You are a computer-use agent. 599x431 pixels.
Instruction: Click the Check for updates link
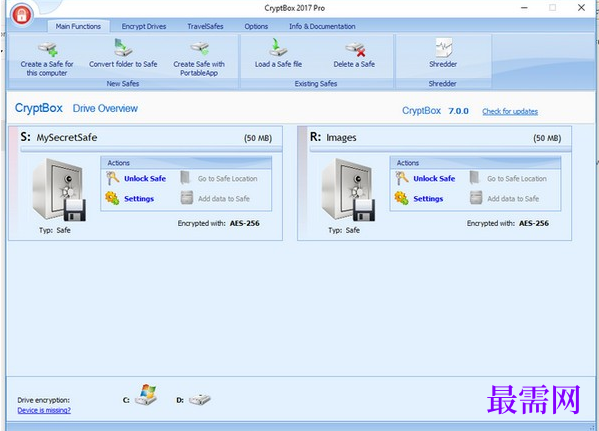pyautogui.click(x=510, y=112)
